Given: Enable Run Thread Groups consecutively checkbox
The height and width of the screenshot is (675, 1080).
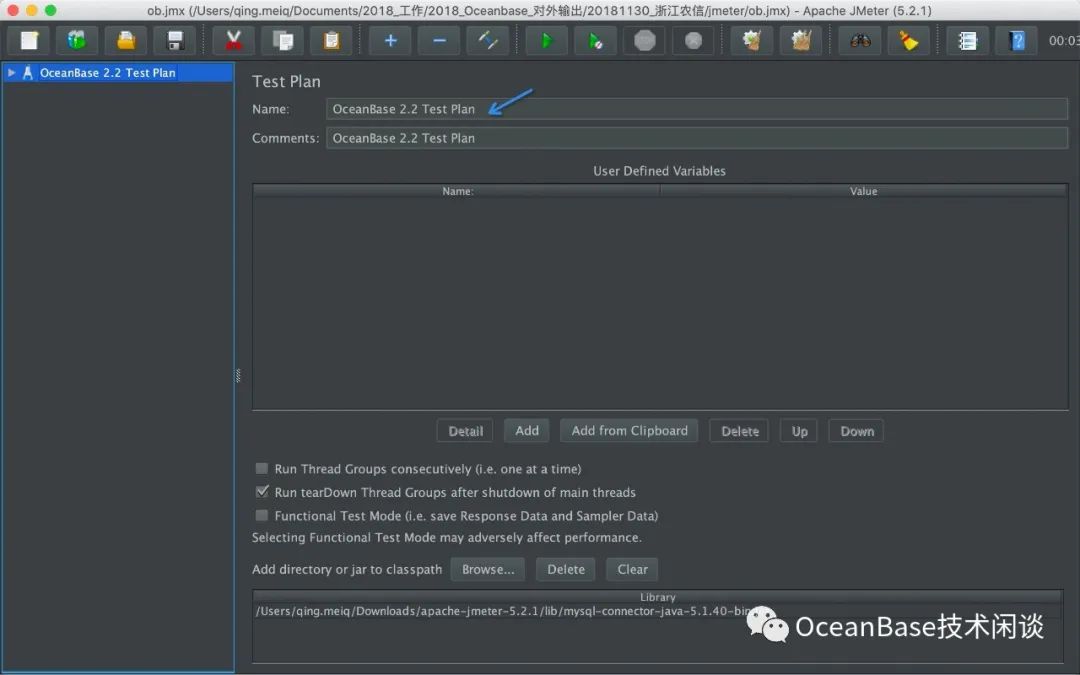Looking at the screenshot, I should (262, 469).
